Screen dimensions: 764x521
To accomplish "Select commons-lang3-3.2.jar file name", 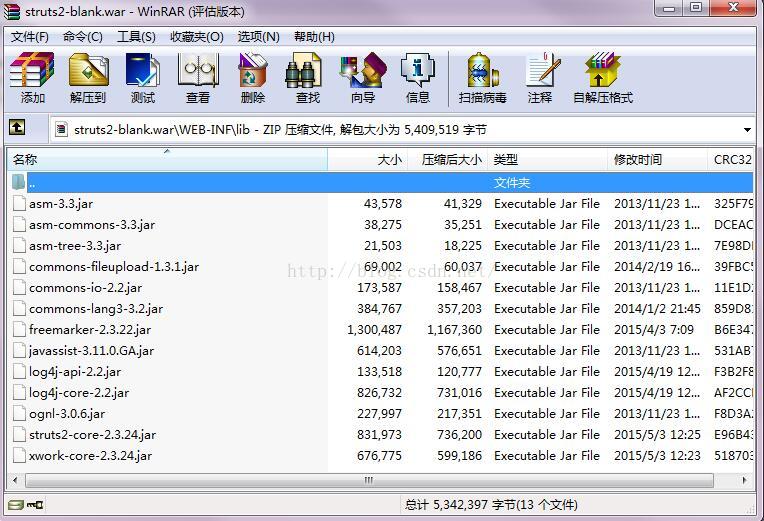I will tap(96, 309).
